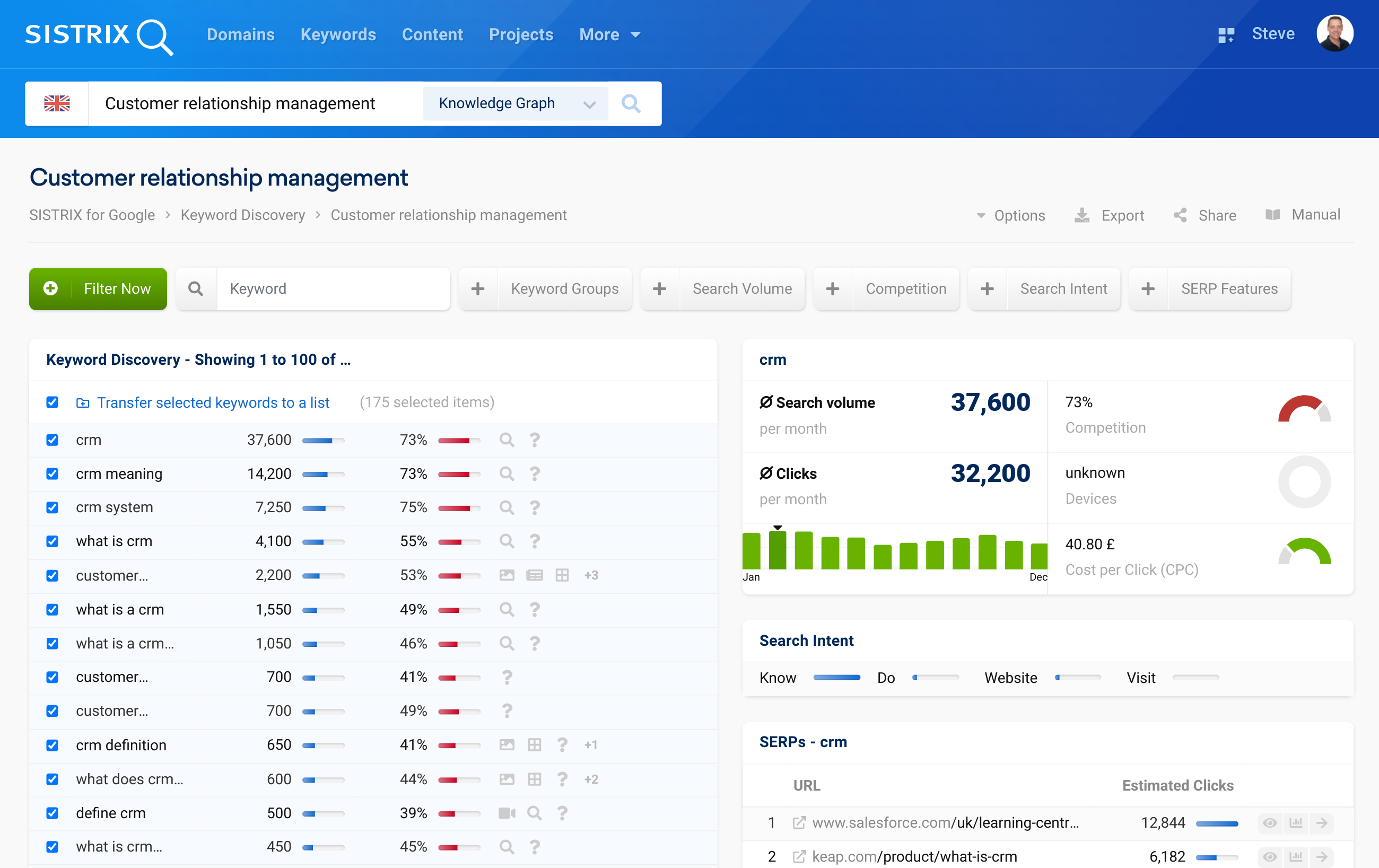Click the Export download icon
Image resolution: width=1379 pixels, height=868 pixels.
(1081, 215)
